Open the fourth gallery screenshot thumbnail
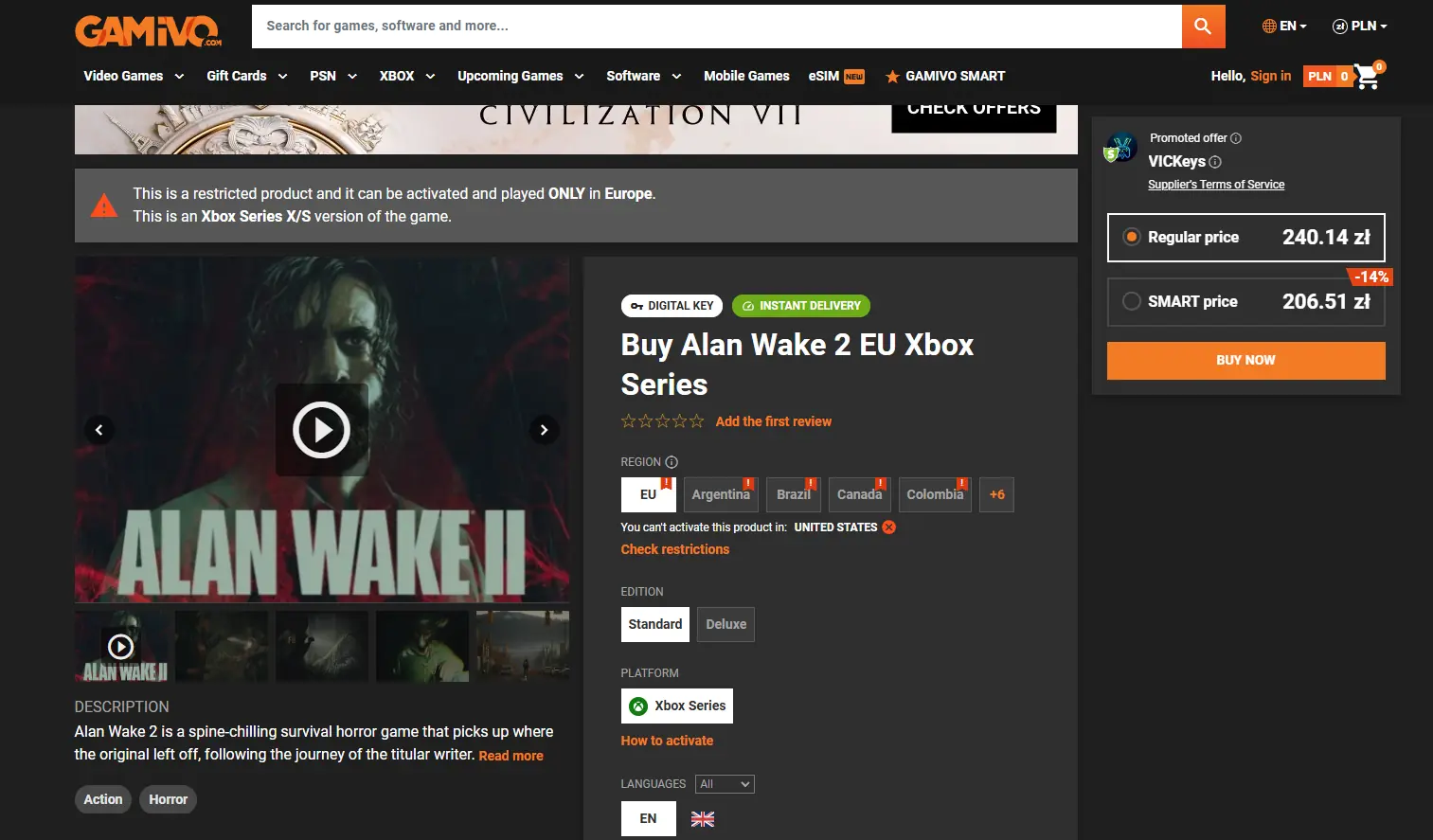The height and width of the screenshot is (840, 1433). point(422,646)
